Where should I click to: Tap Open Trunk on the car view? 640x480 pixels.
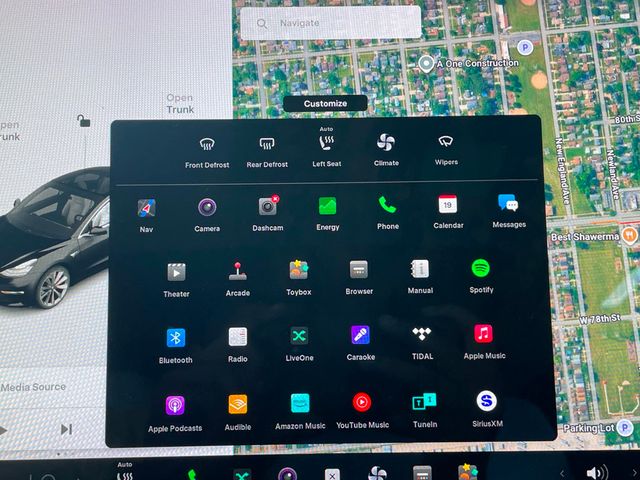tap(180, 104)
